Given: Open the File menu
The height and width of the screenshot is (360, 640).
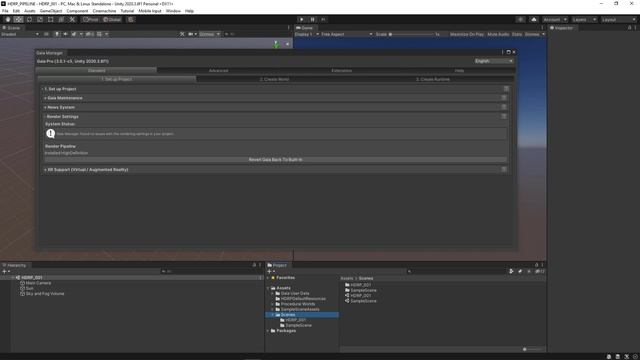Looking at the screenshot, I should pos(5,11).
